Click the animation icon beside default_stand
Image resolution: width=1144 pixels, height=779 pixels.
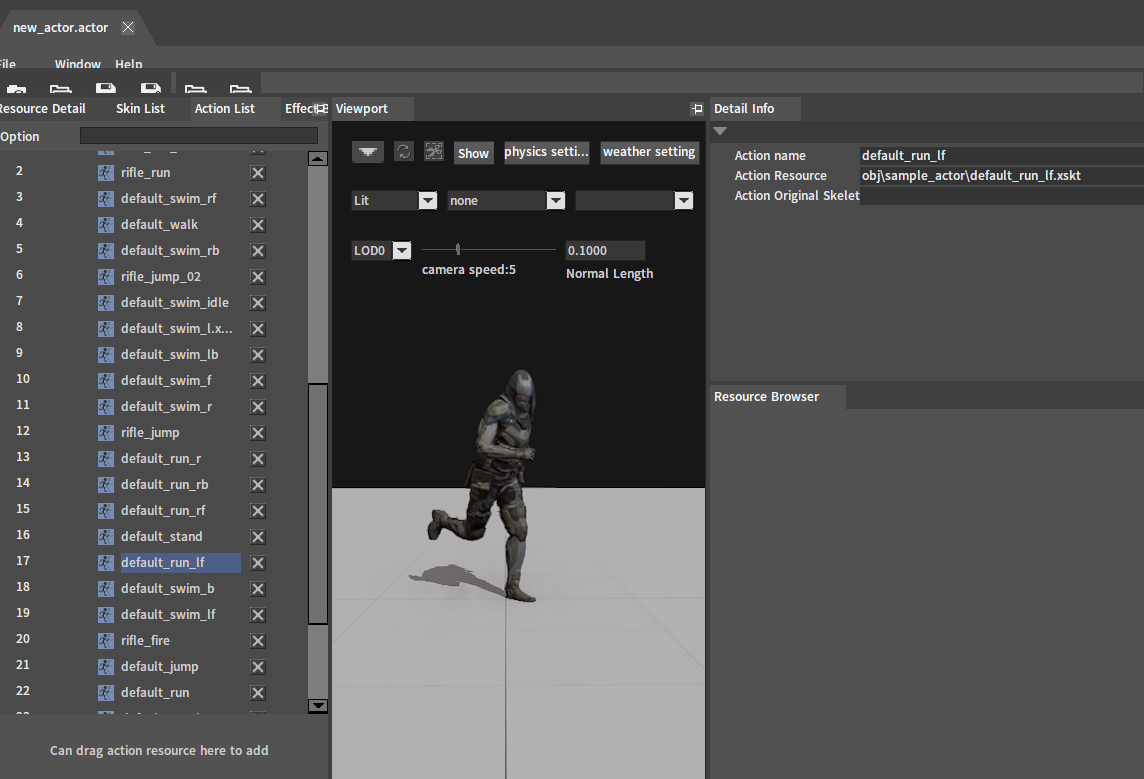[106, 537]
